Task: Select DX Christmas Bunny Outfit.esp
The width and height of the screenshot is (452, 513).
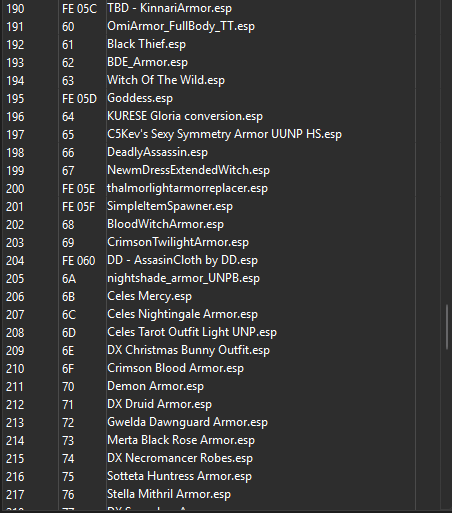Action: [188, 350]
